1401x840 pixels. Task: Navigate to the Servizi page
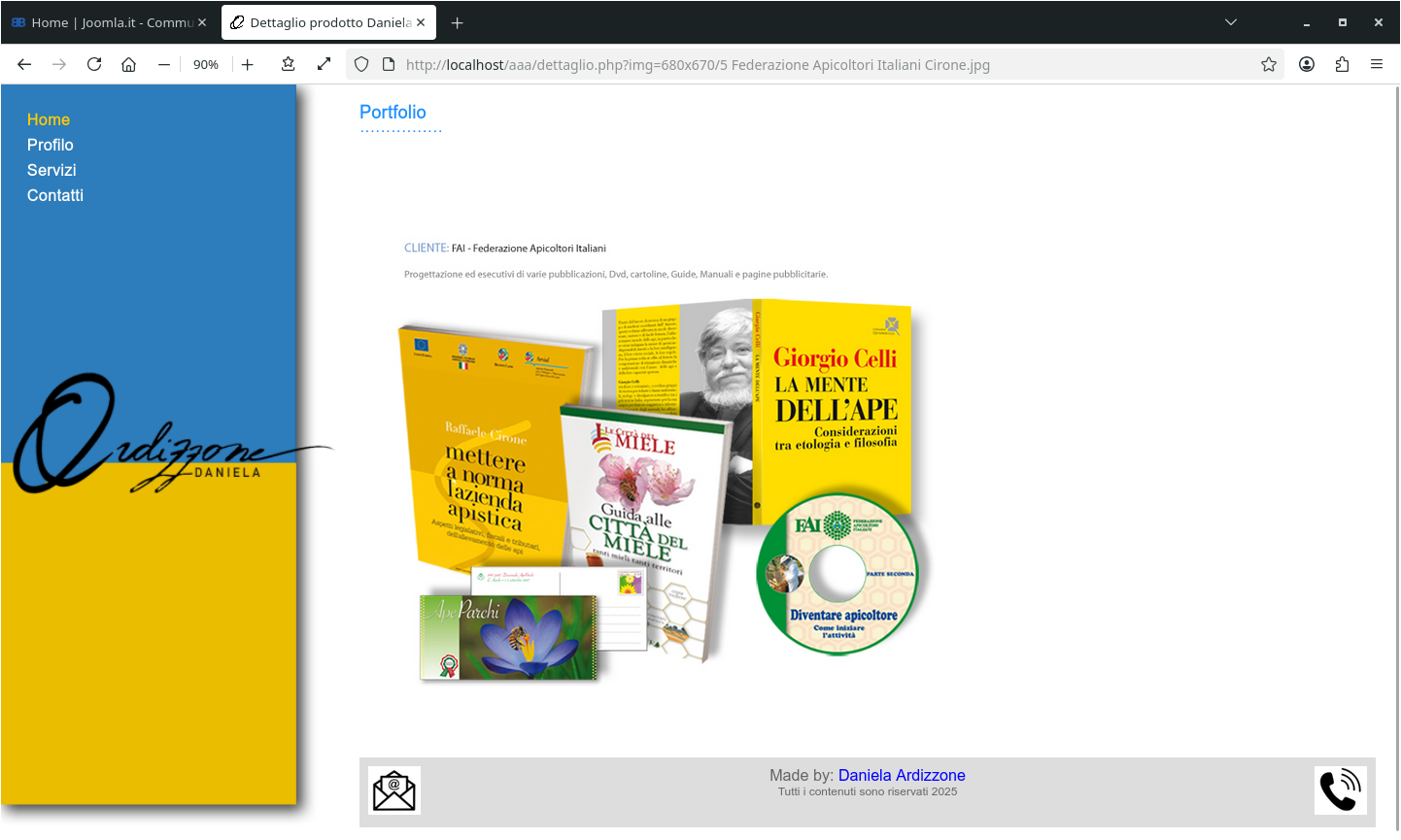coord(51,170)
